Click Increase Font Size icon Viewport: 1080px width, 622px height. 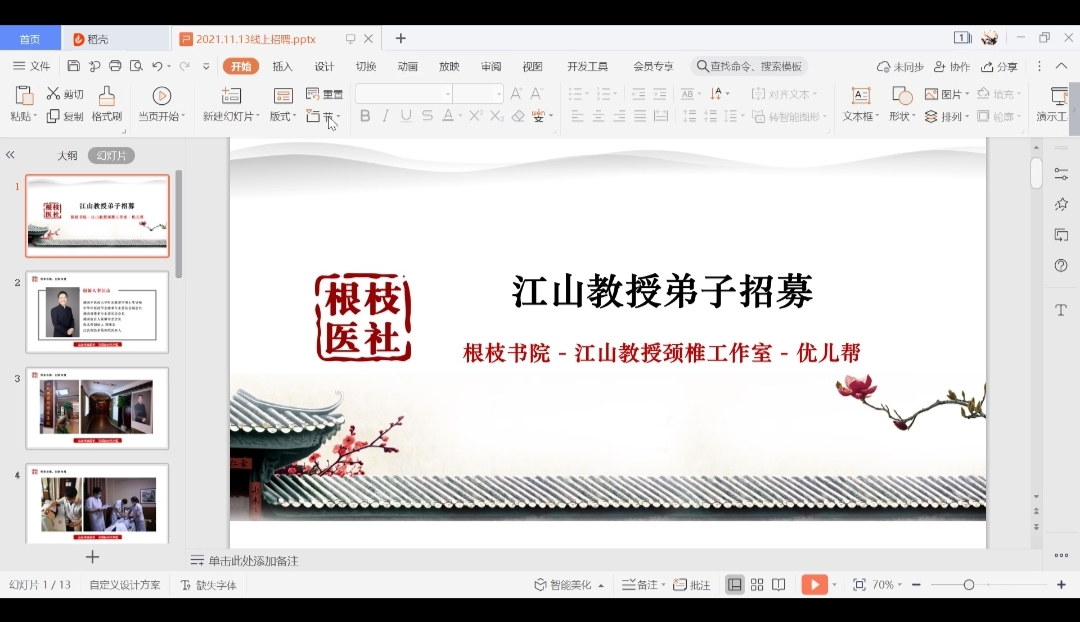pyautogui.click(x=516, y=94)
